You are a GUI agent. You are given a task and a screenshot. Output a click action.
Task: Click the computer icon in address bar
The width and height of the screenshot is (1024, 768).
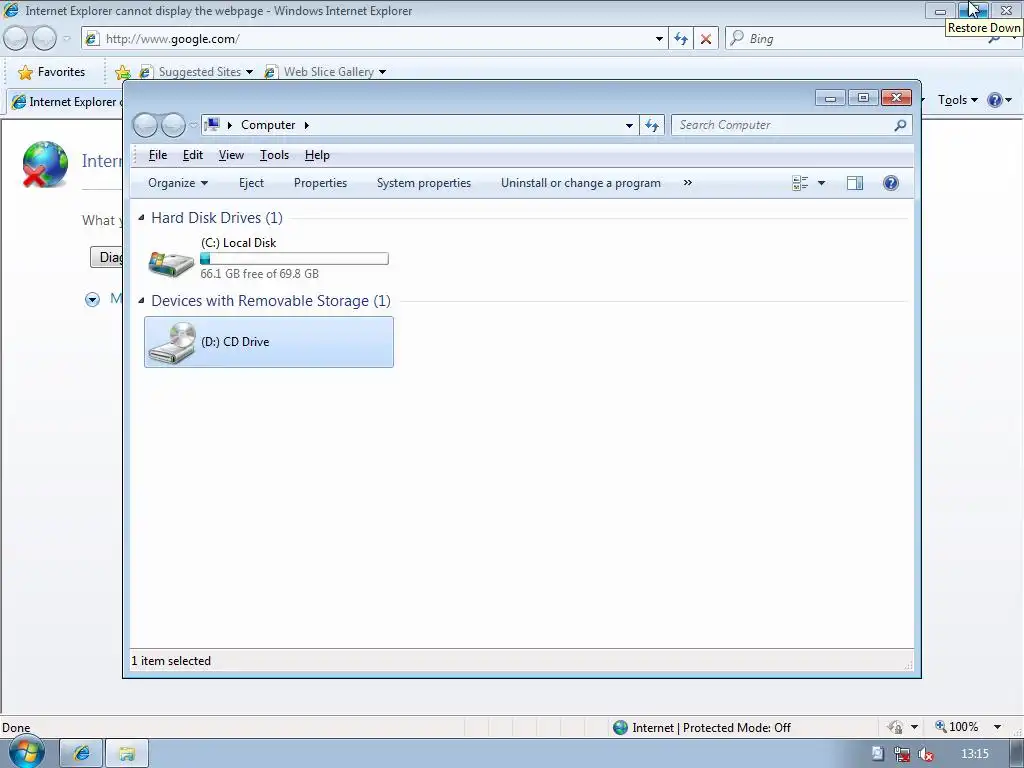point(212,124)
